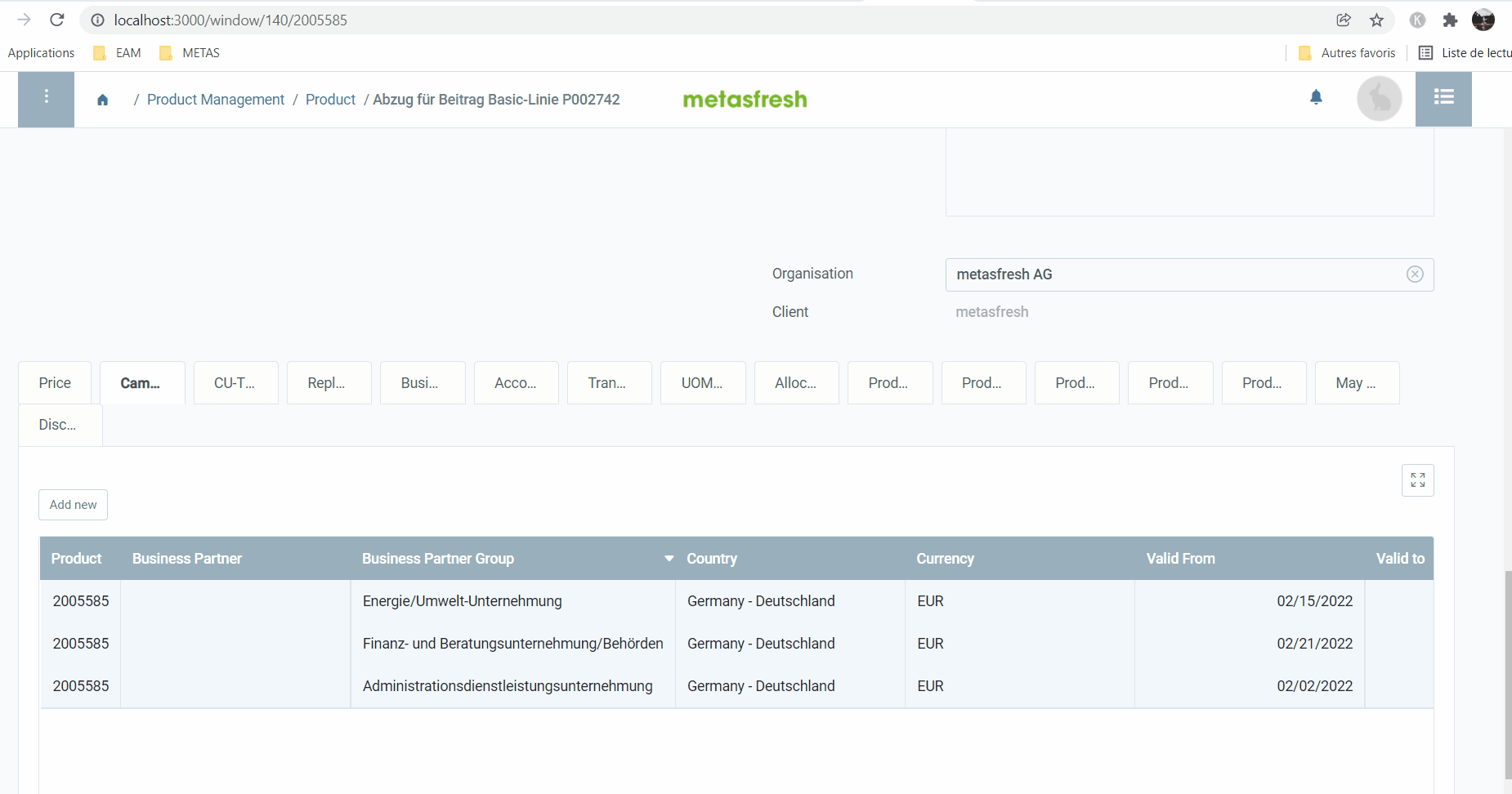This screenshot has height=794, width=1512.
Task: Select the Disc... tab below the tab row
Action: pos(57,424)
